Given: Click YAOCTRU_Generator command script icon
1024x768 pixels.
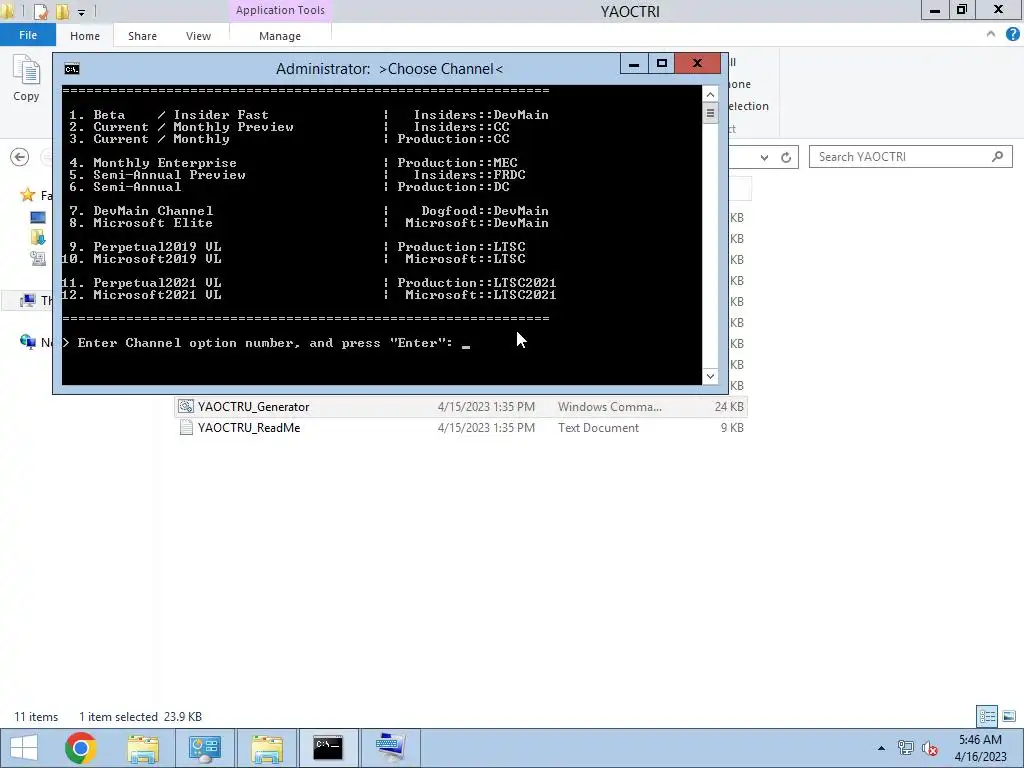Looking at the screenshot, I should 186,407.
